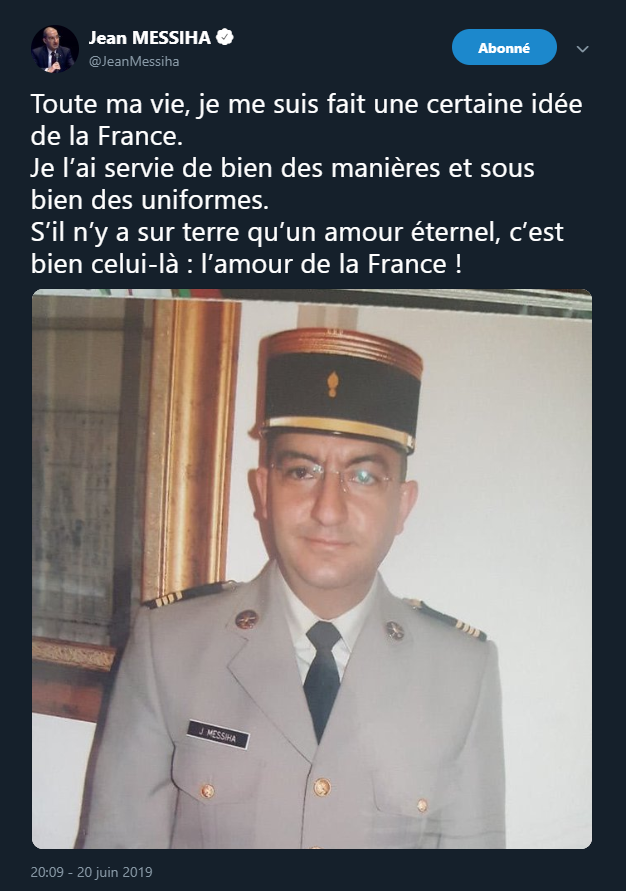This screenshot has height=891, width=626.
Task: Expand the tweet options chevron
Action: point(582,49)
